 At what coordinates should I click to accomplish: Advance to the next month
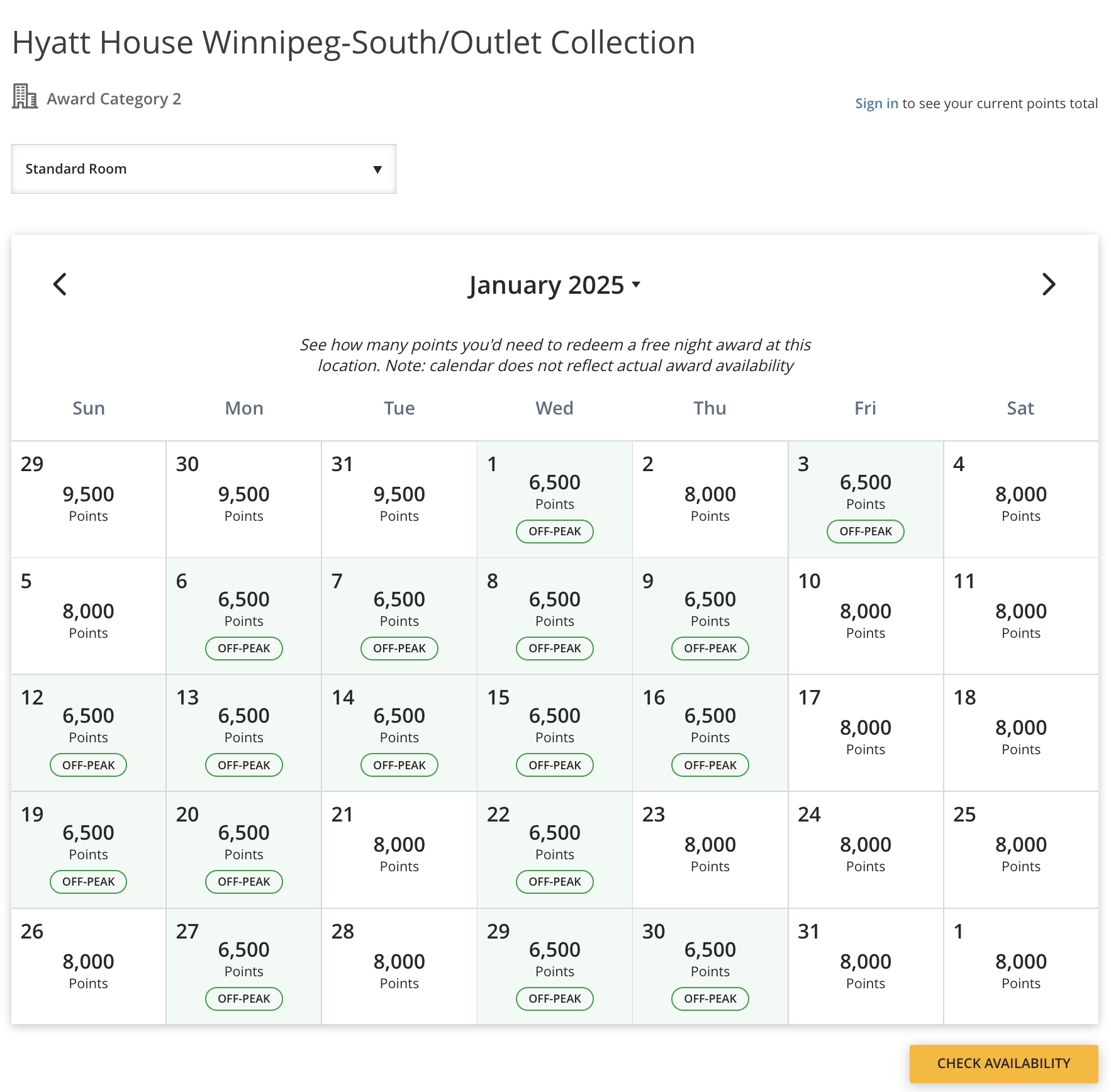coord(1048,284)
